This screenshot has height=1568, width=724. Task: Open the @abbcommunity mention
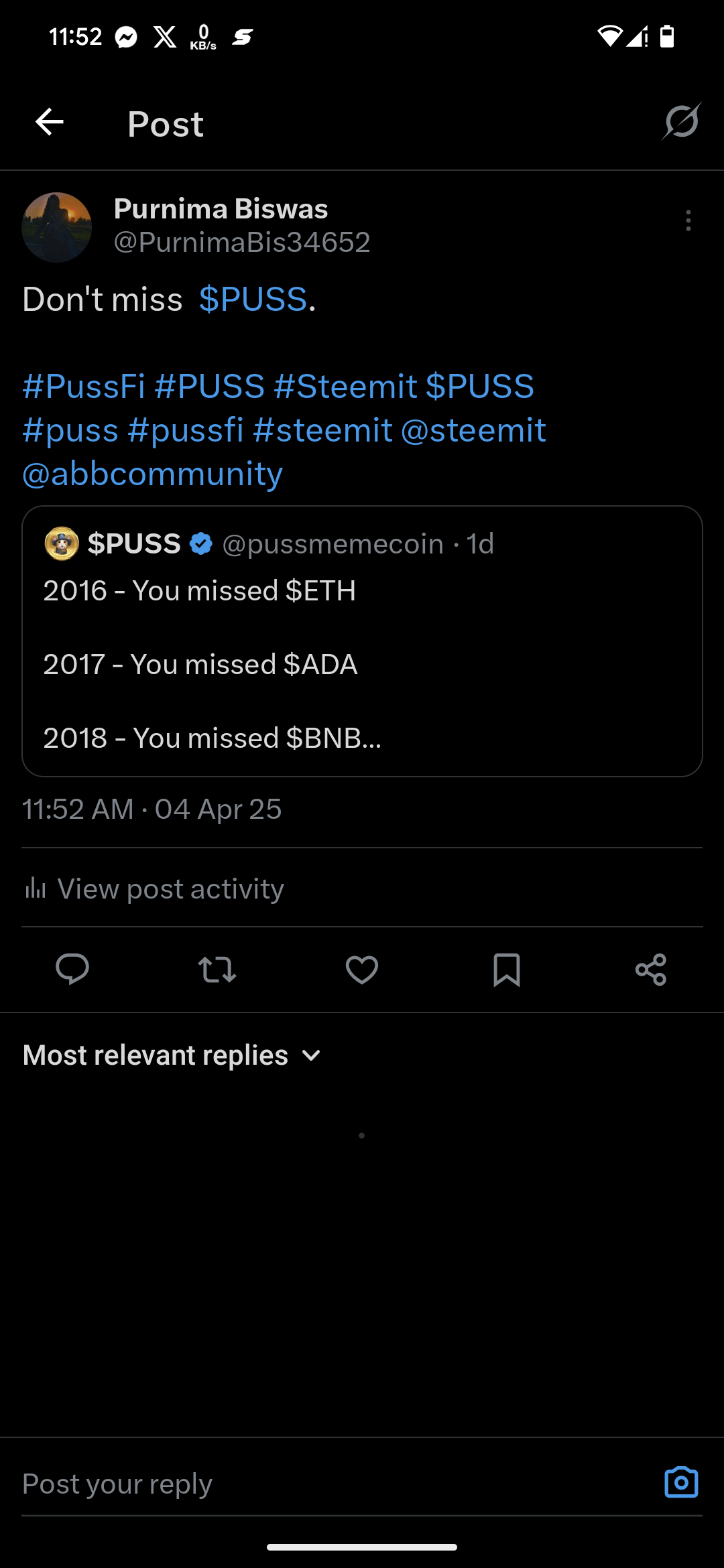[153, 474]
